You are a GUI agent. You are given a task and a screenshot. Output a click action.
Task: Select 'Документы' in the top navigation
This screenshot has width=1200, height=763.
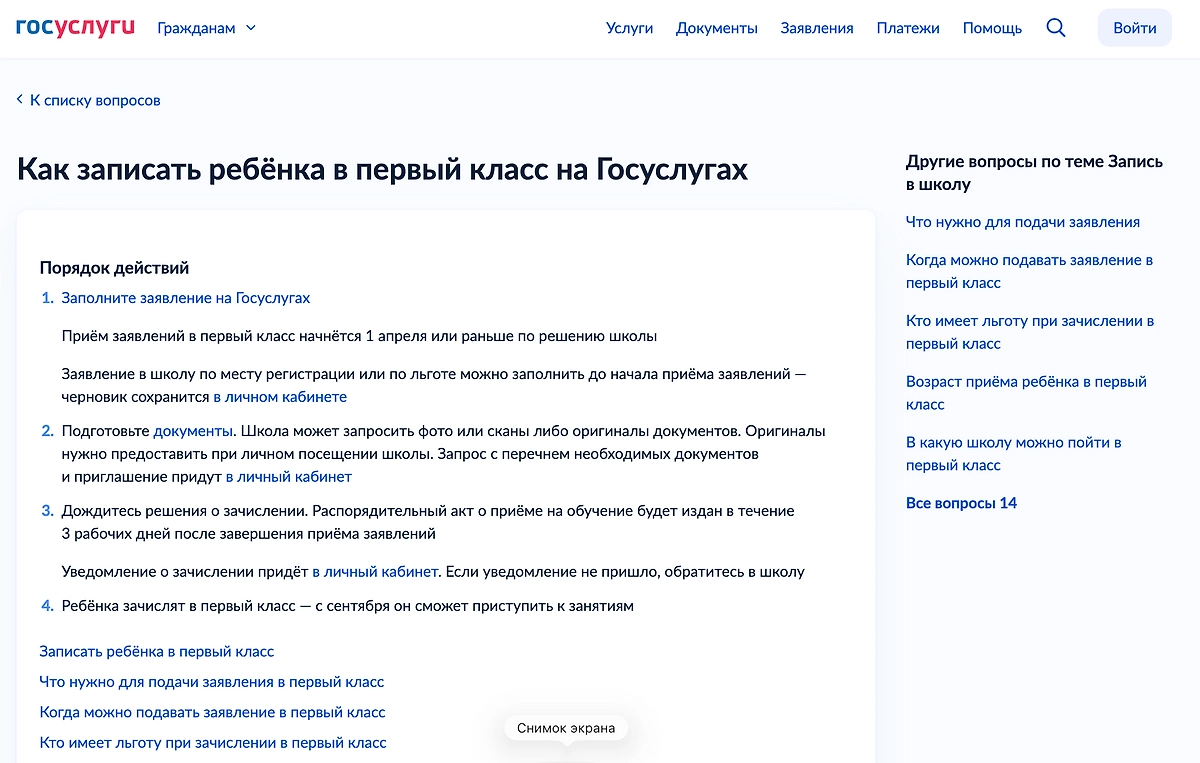coord(716,28)
